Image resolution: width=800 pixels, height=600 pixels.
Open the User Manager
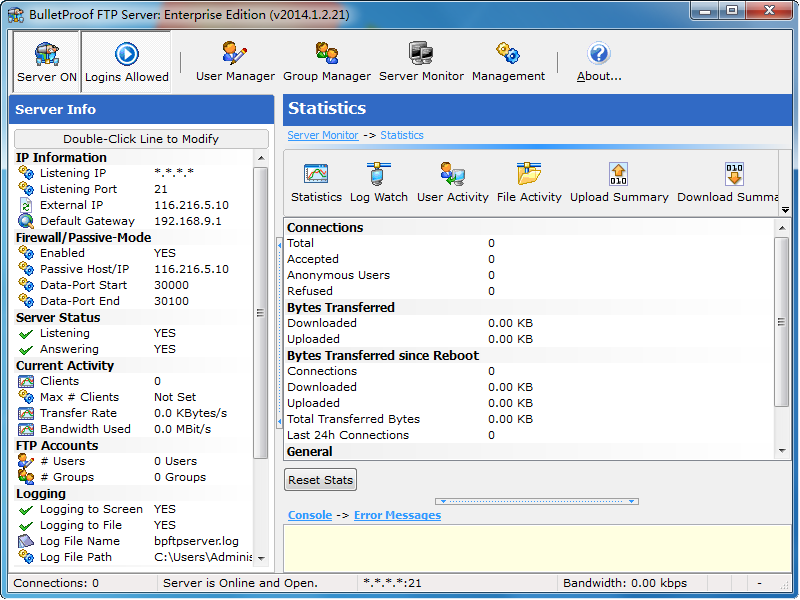235,62
